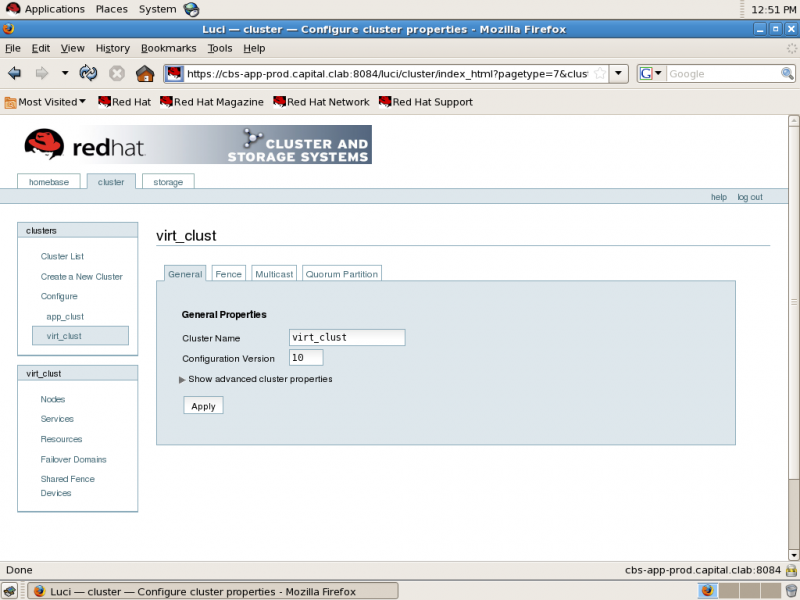Viewport: 800px width, 600px height.
Task: Open Nodes for virt_clust
Action: (x=53, y=399)
